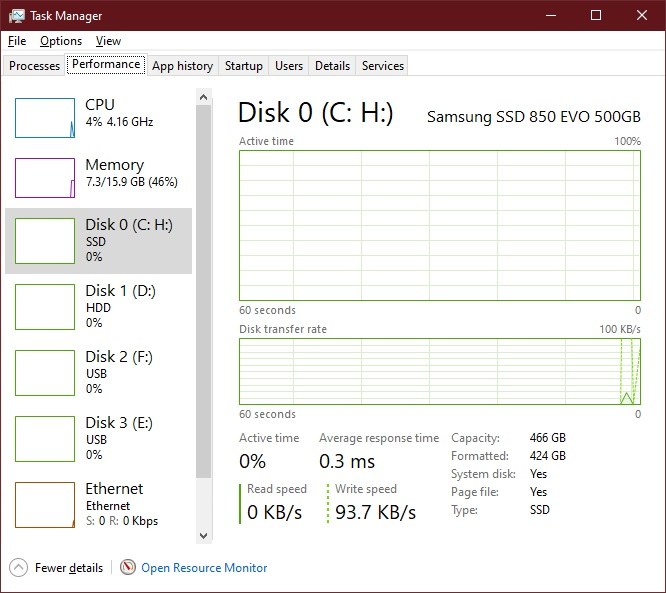This screenshot has width=666, height=593.
Task: Select the CPU usage graph thumbnail
Action: tap(45, 118)
